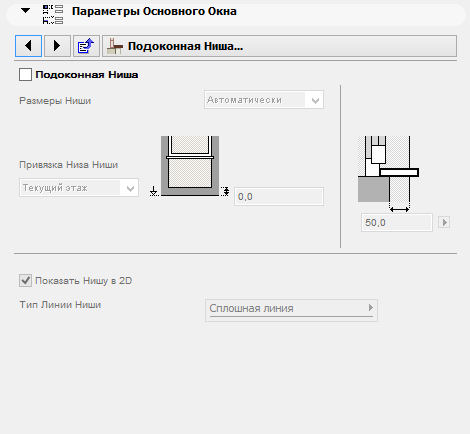
Task: Open the Подоконная Ниша... page selector button
Action: pyautogui.click(x=279, y=46)
